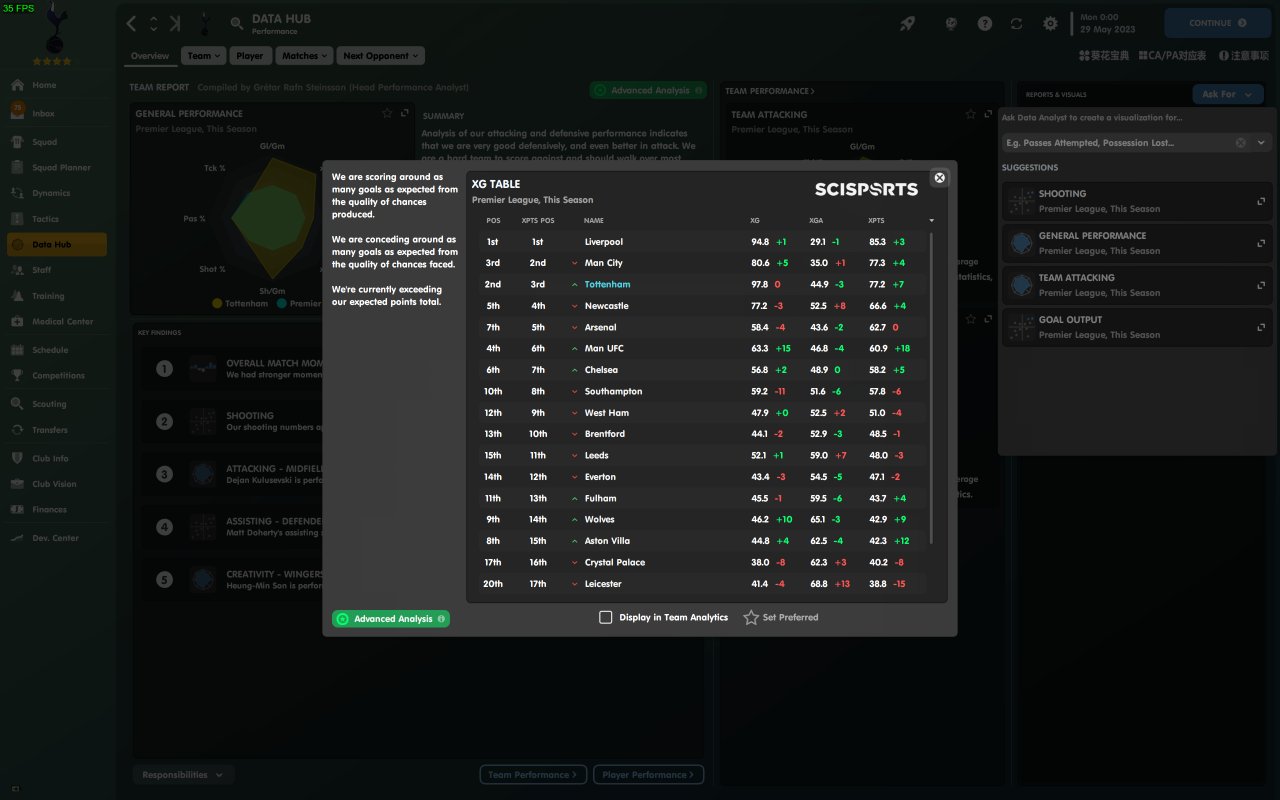Click the Continue button
Viewport: 1280px width, 800px height.
click(1217, 23)
